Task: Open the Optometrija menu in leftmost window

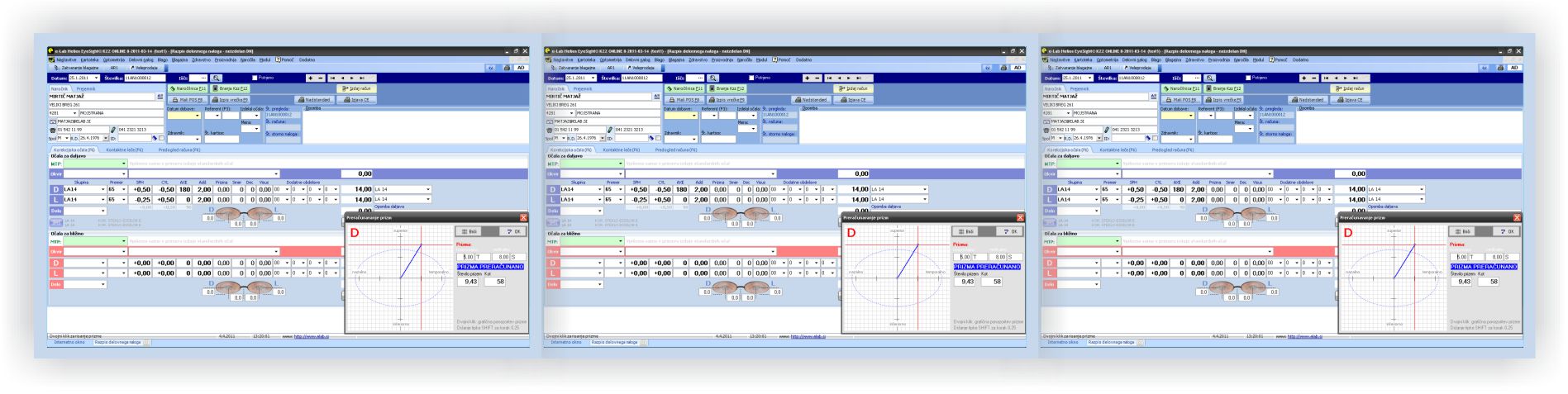Action: click(114, 59)
